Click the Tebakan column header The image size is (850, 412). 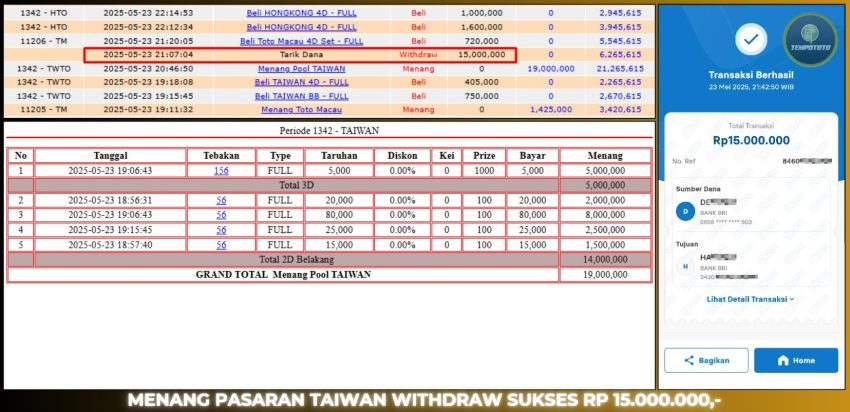click(221, 156)
